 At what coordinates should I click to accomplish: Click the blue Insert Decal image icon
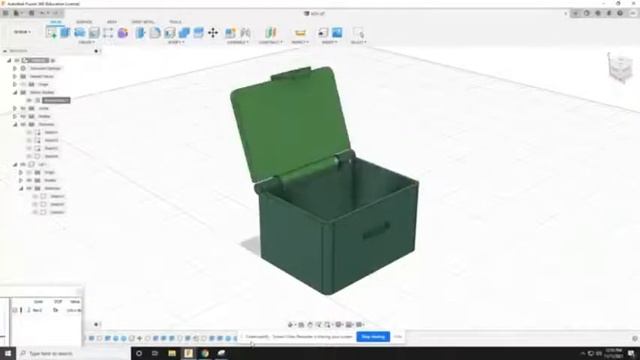coord(337,33)
